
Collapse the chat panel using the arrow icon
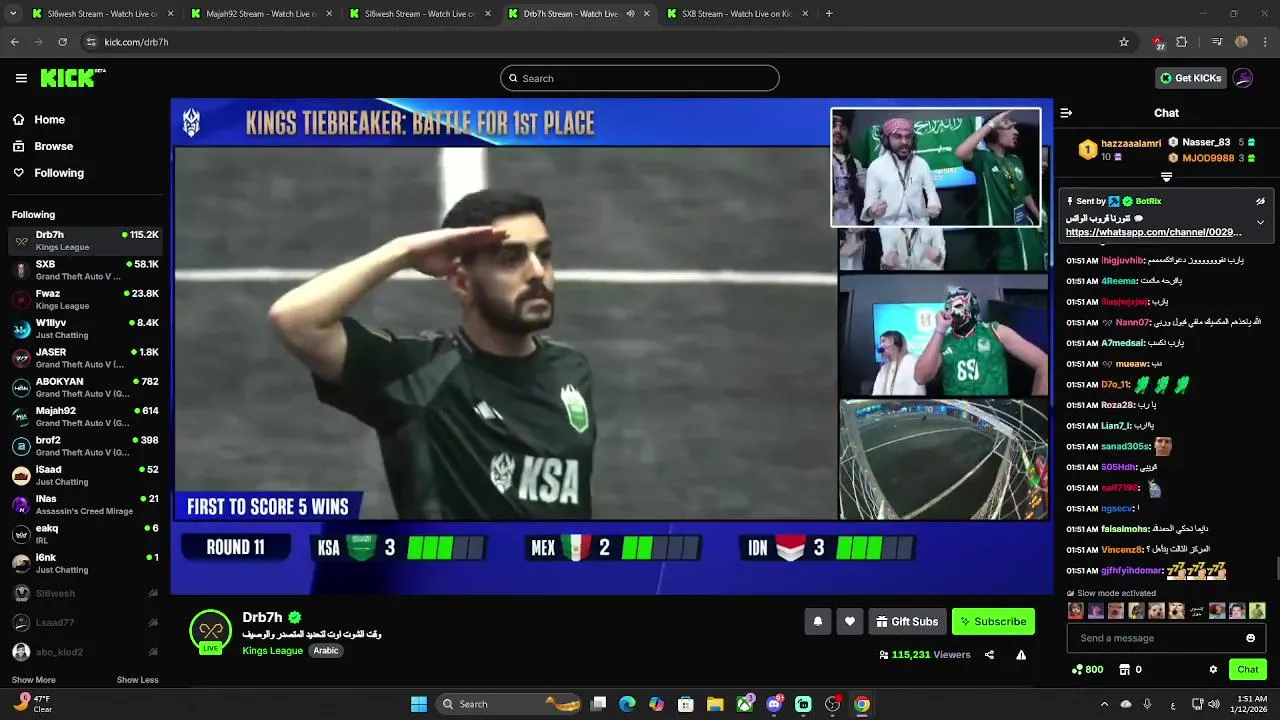[x=1066, y=113]
